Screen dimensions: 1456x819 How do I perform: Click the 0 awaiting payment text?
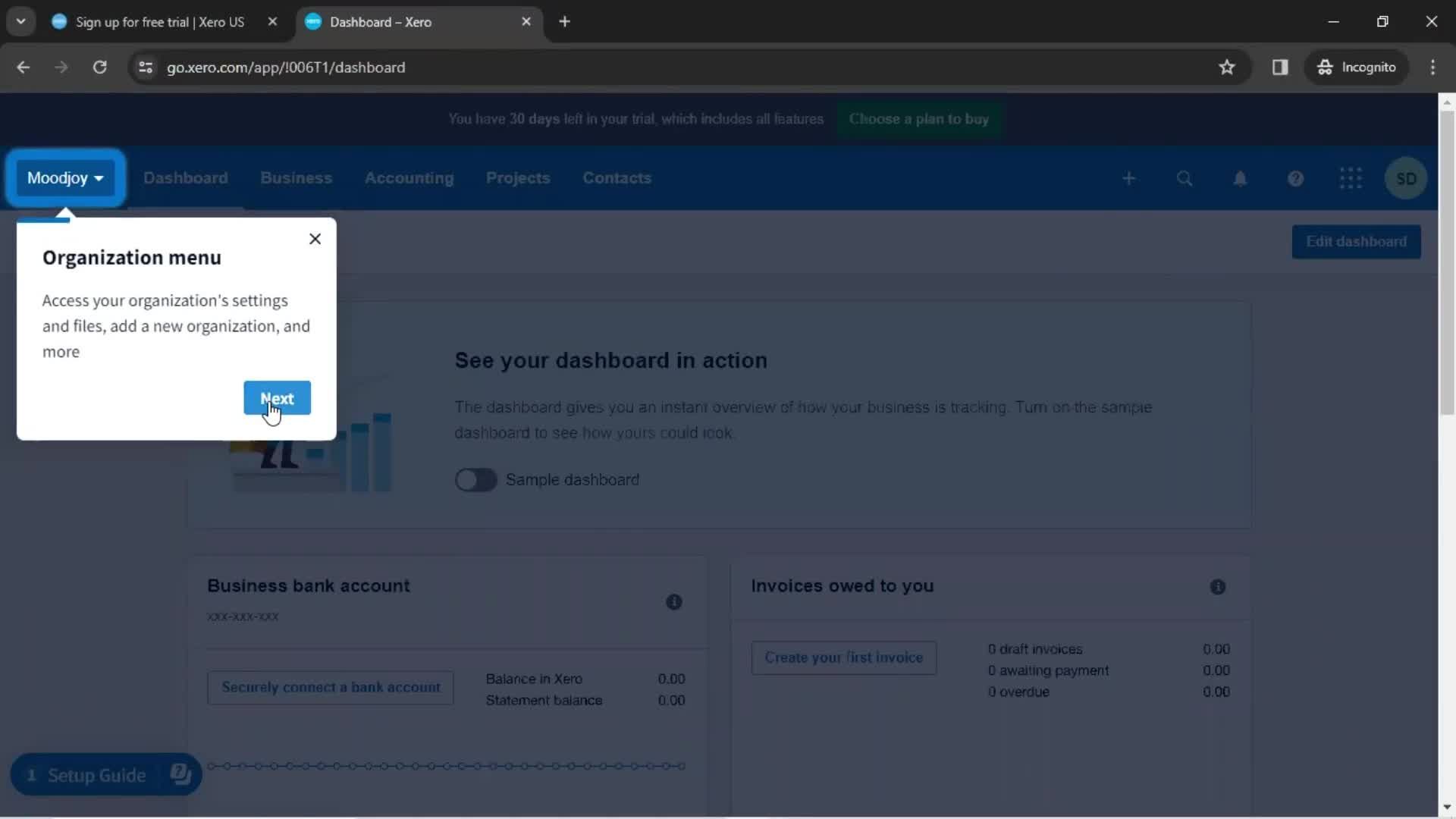tap(1047, 671)
